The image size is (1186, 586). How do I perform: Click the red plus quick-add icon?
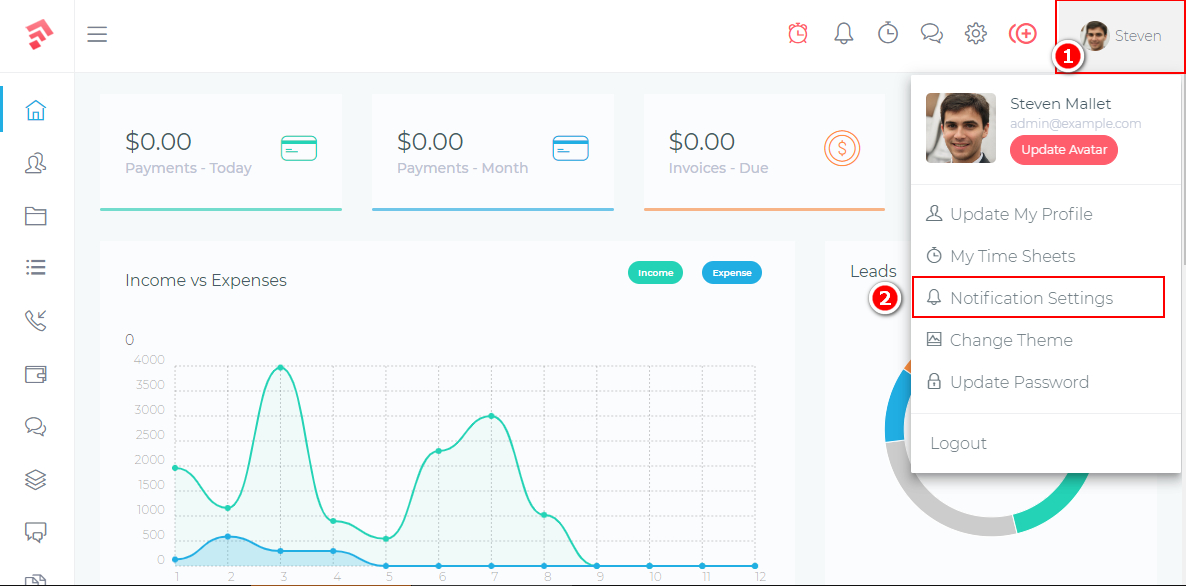[x=1022, y=34]
